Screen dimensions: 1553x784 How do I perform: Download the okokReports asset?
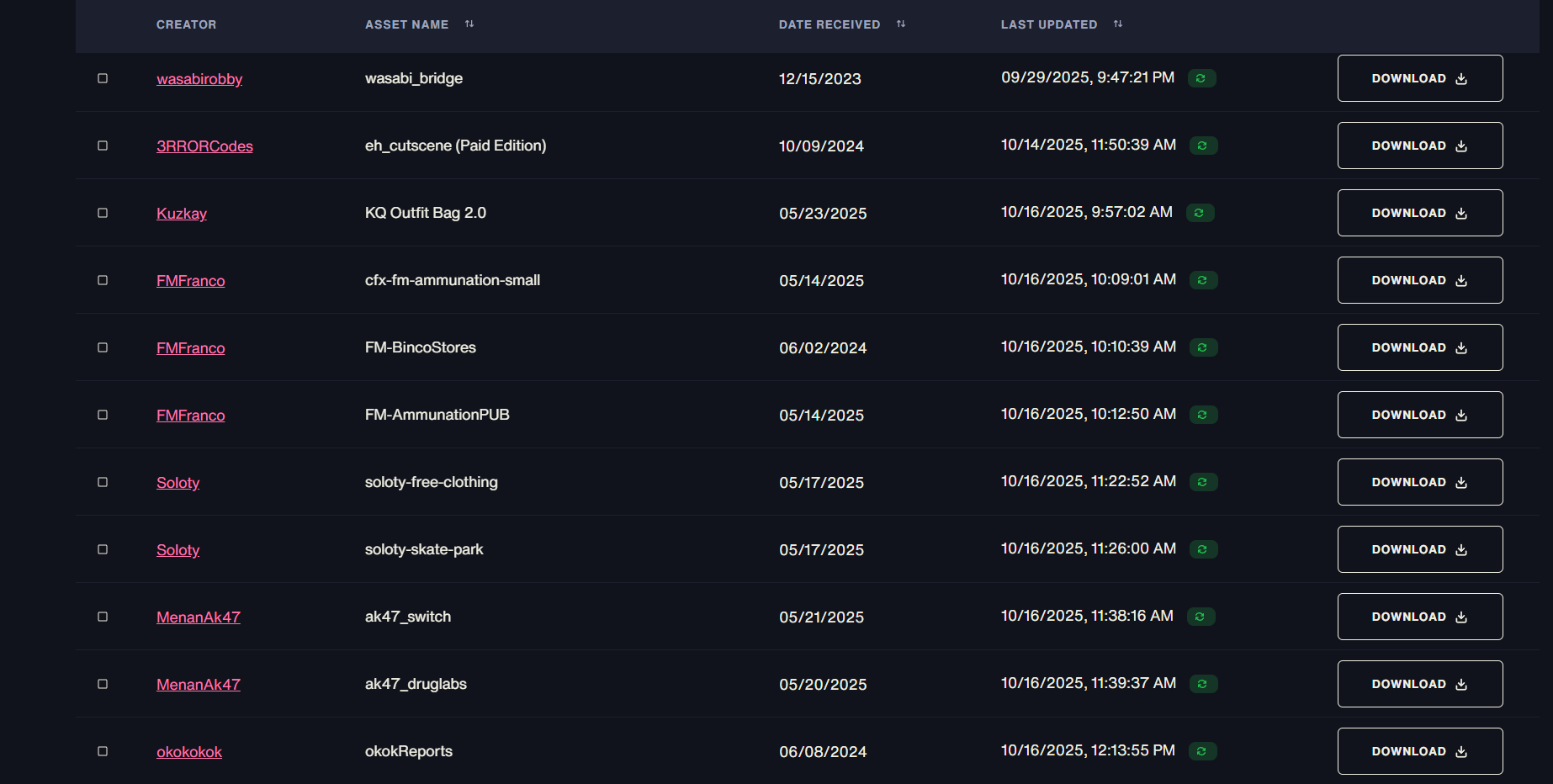(1420, 751)
